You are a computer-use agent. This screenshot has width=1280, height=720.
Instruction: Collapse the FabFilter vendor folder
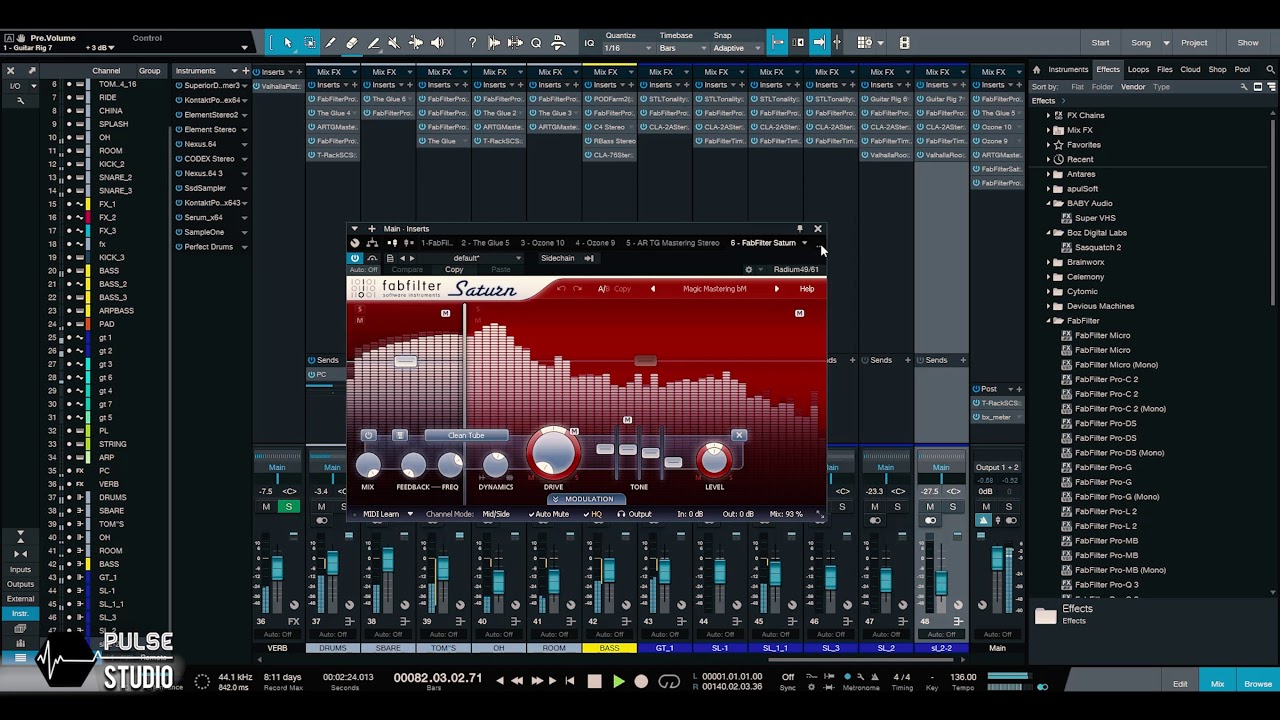(x=1048, y=321)
